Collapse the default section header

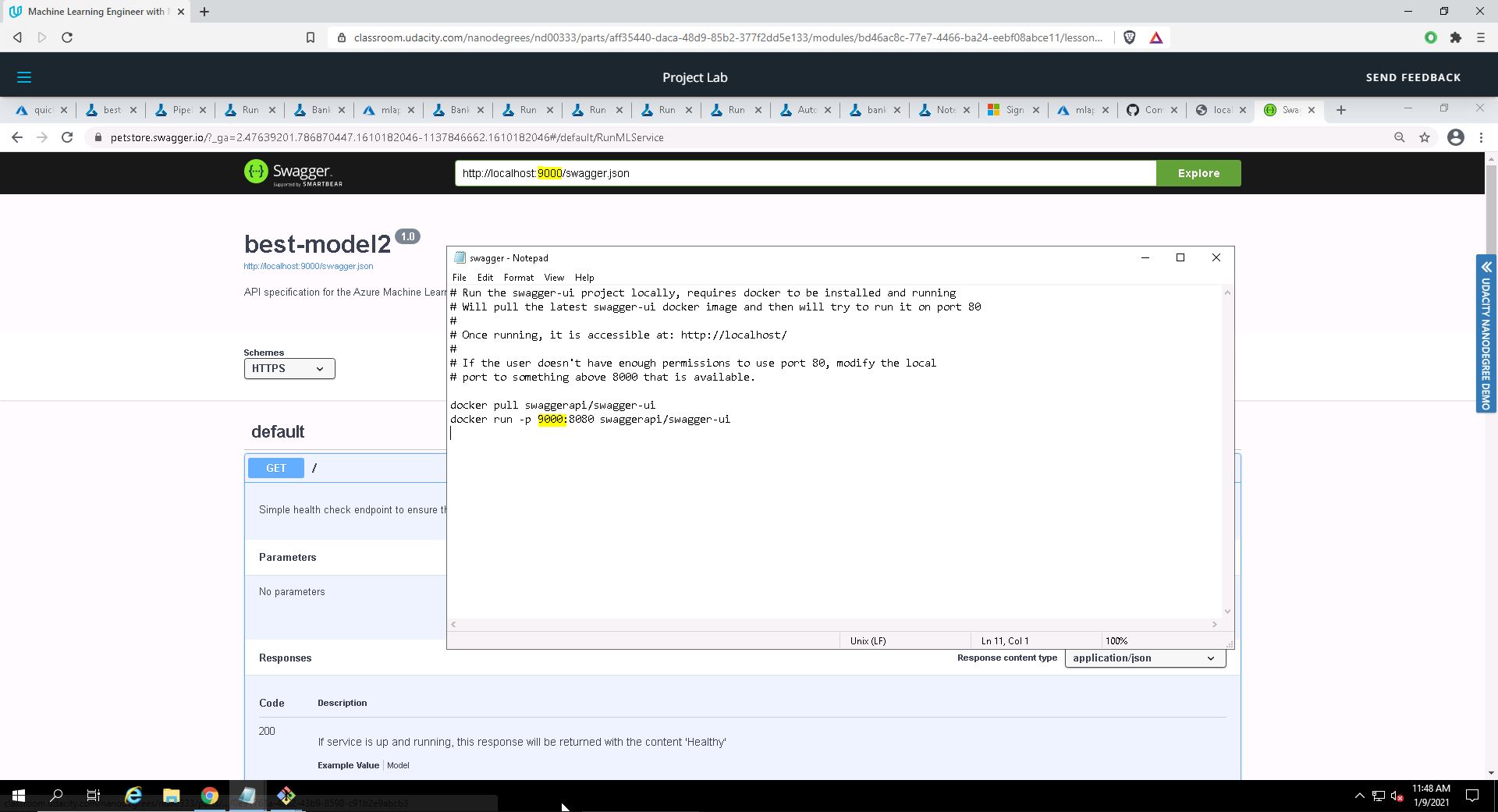(x=278, y=431)
